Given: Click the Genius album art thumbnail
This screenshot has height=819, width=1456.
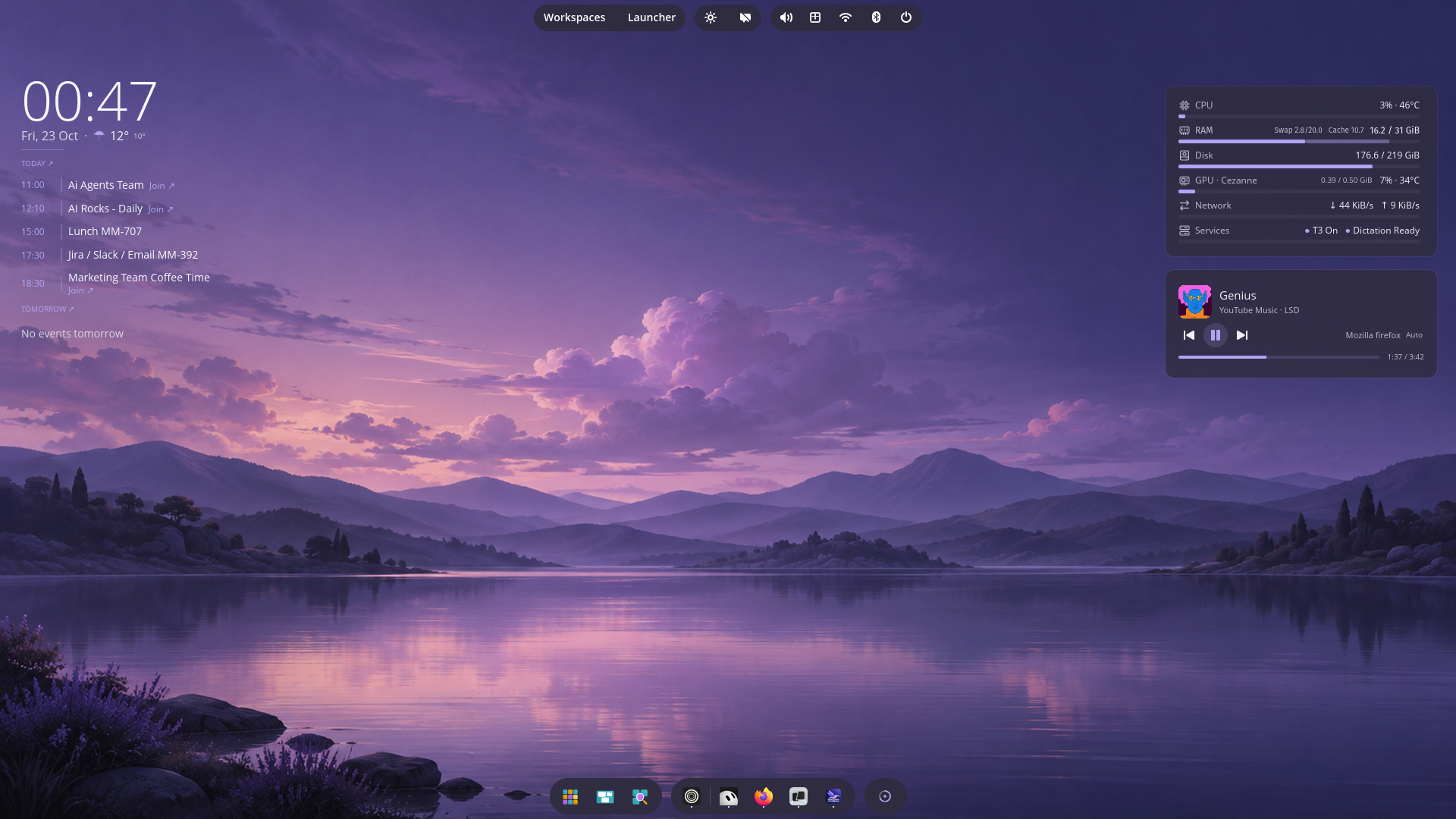Looking at the screenshot, I should (1194, 302).
